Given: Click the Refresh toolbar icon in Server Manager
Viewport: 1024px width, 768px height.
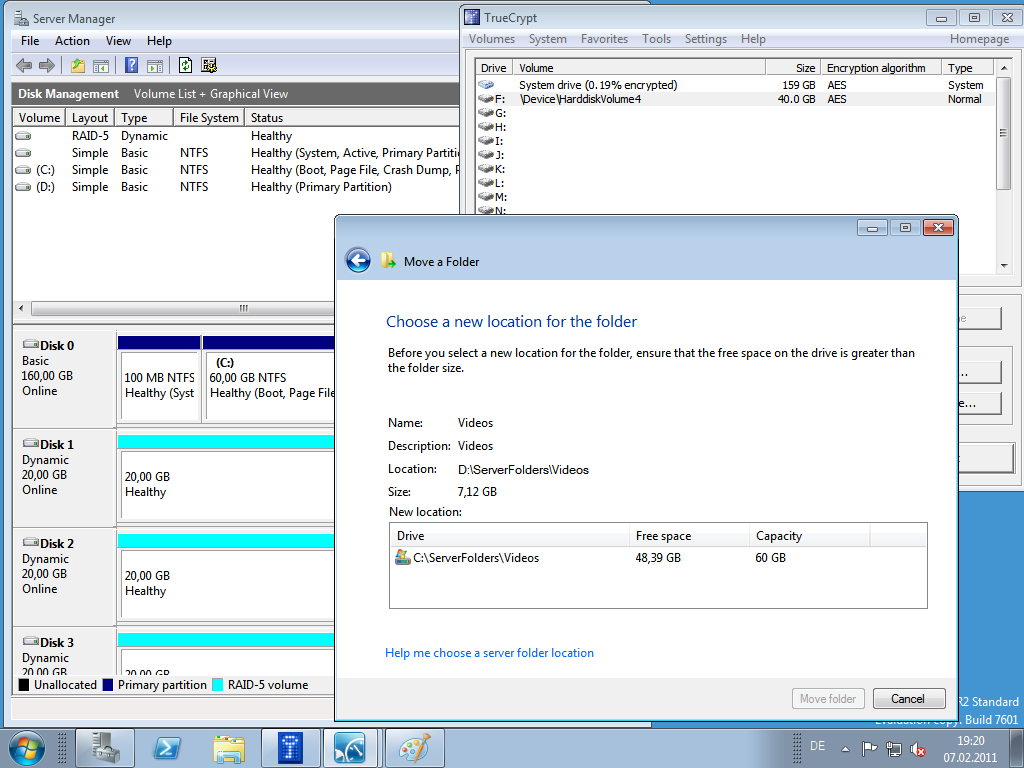Looking at the screenshot, I should (x=185, y=66).
